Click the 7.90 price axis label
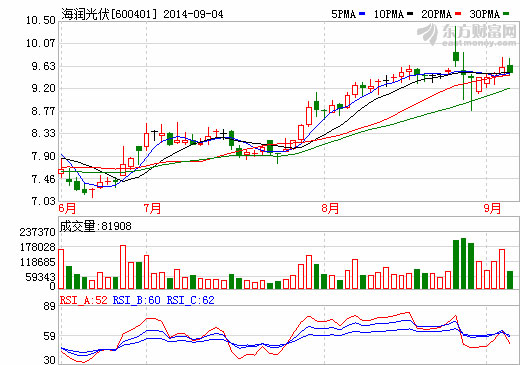Viewport: 520px width, 365px height. click(x=43, y=156)
